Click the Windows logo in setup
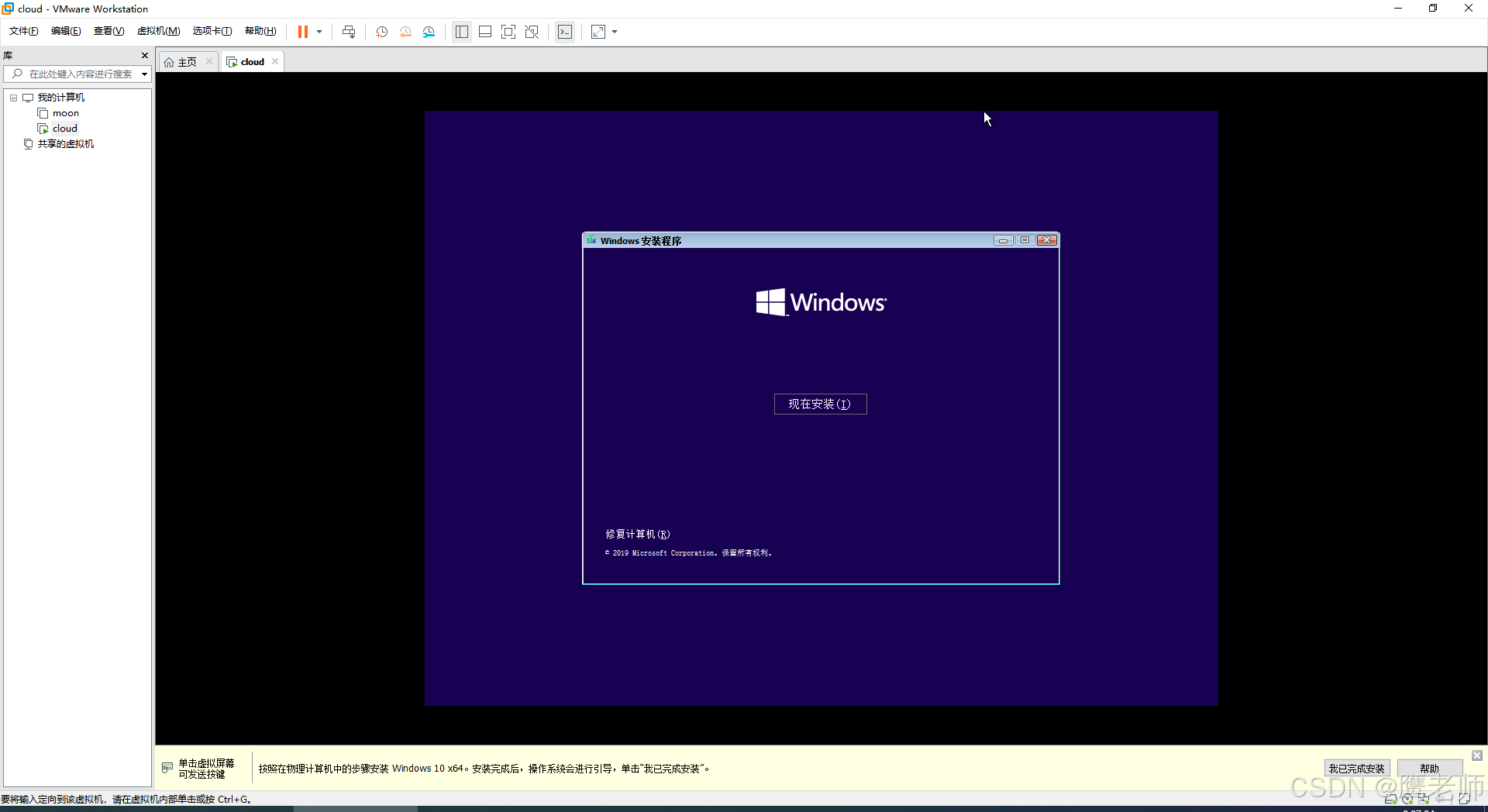Viewport: 1488px width, 812px height. point(821,302)
